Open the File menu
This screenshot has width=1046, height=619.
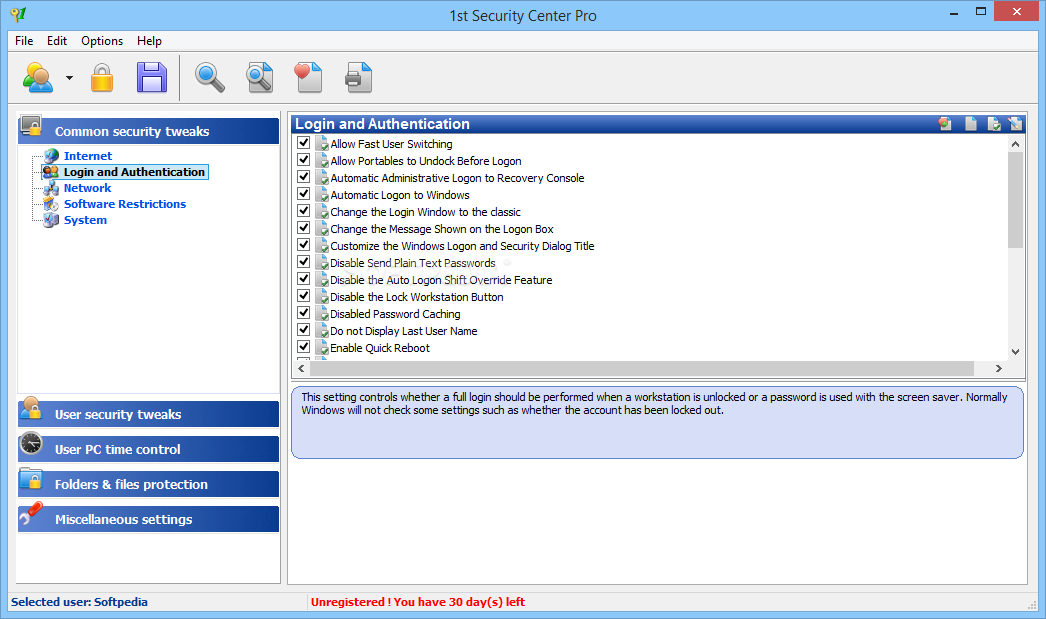point(24,41)
